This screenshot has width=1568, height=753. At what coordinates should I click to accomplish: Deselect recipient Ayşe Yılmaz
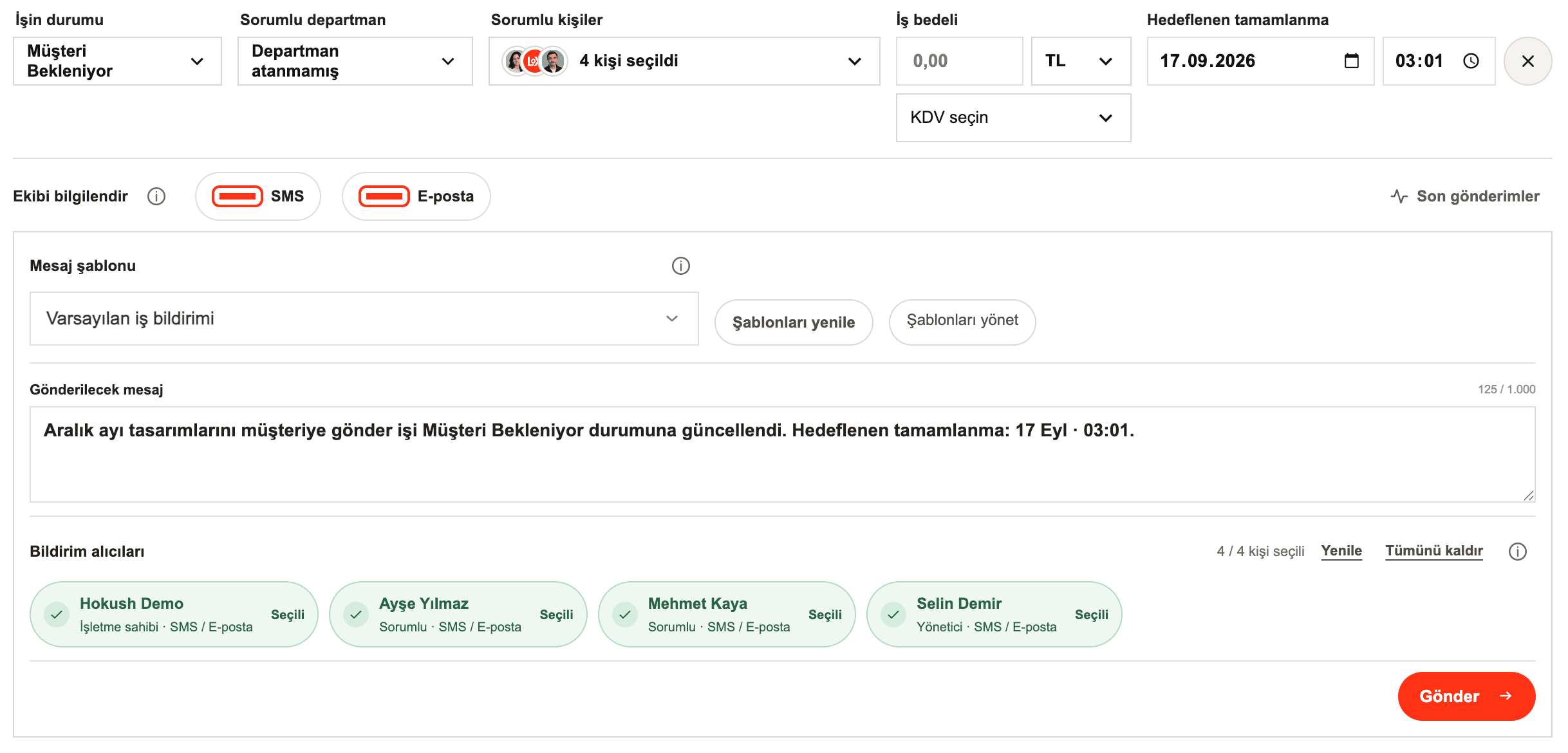tap(458, 615)
